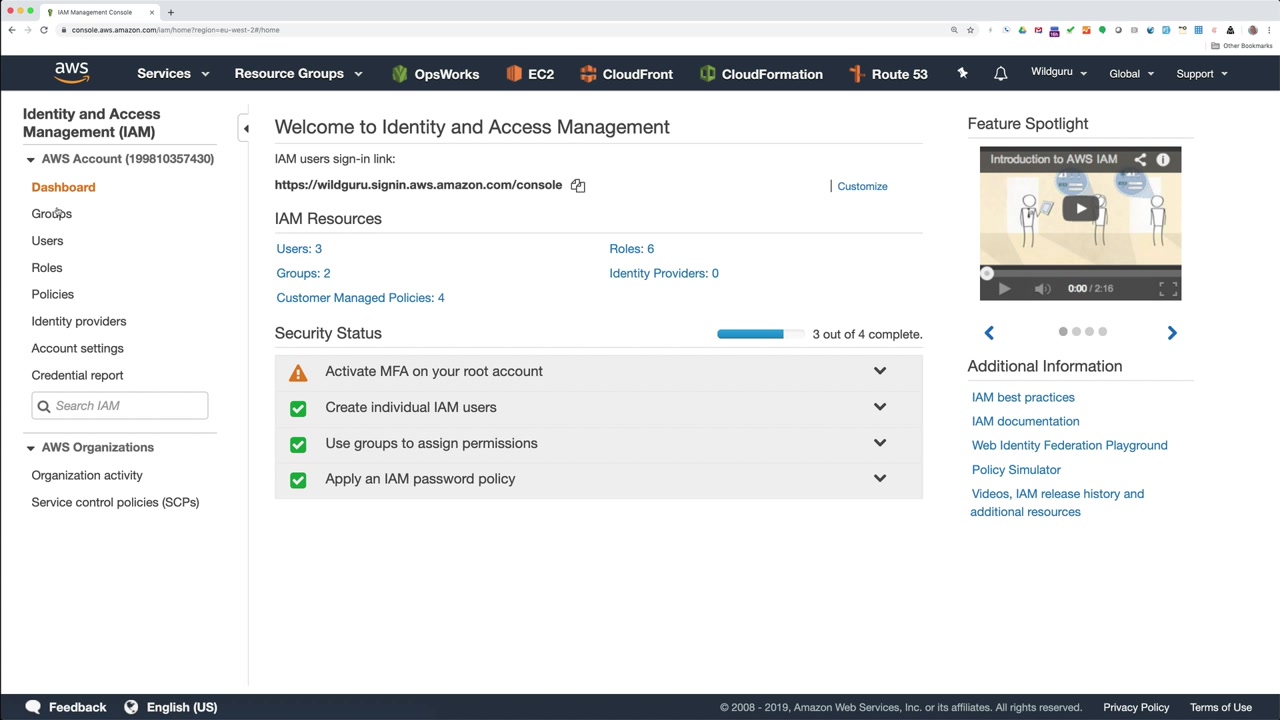1280x720 pixels.
Task: Open Groups in the IAM sidebar
Action: 51,214
